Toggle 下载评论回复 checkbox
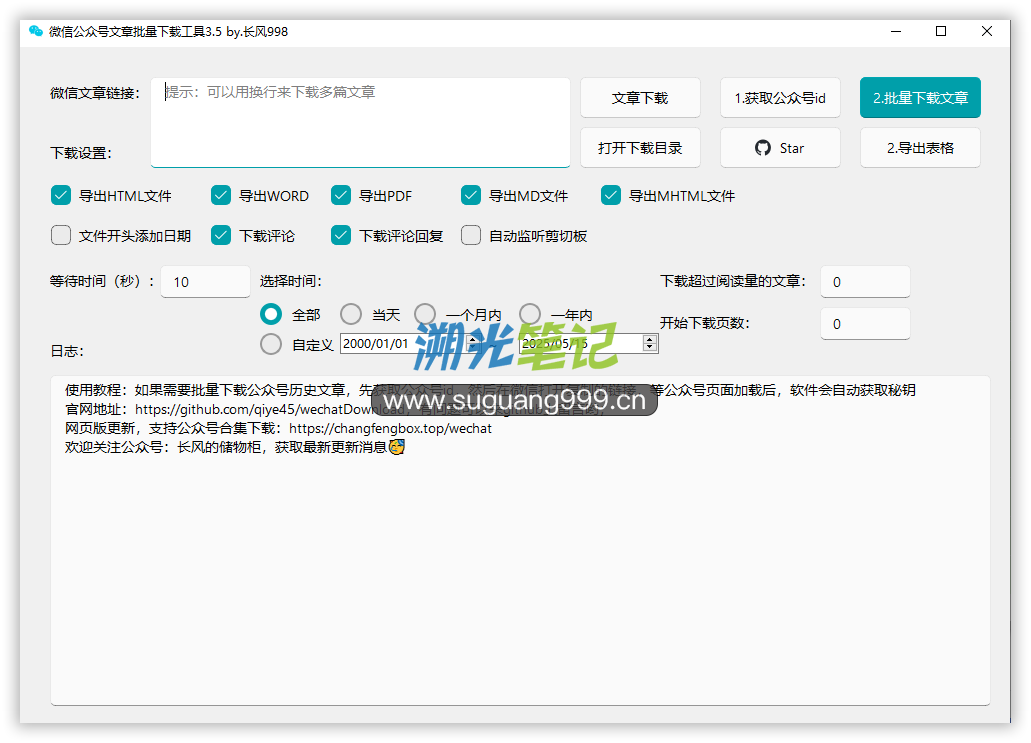 (341, 235)
